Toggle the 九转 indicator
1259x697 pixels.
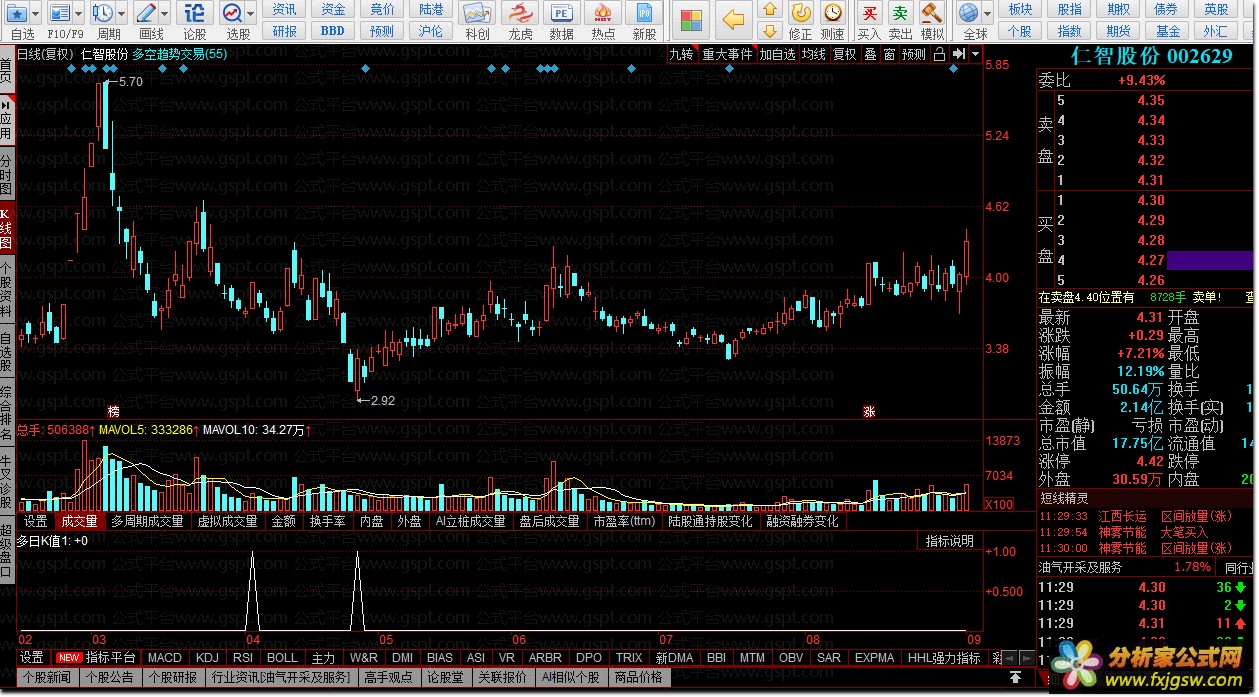click(681, 54)
